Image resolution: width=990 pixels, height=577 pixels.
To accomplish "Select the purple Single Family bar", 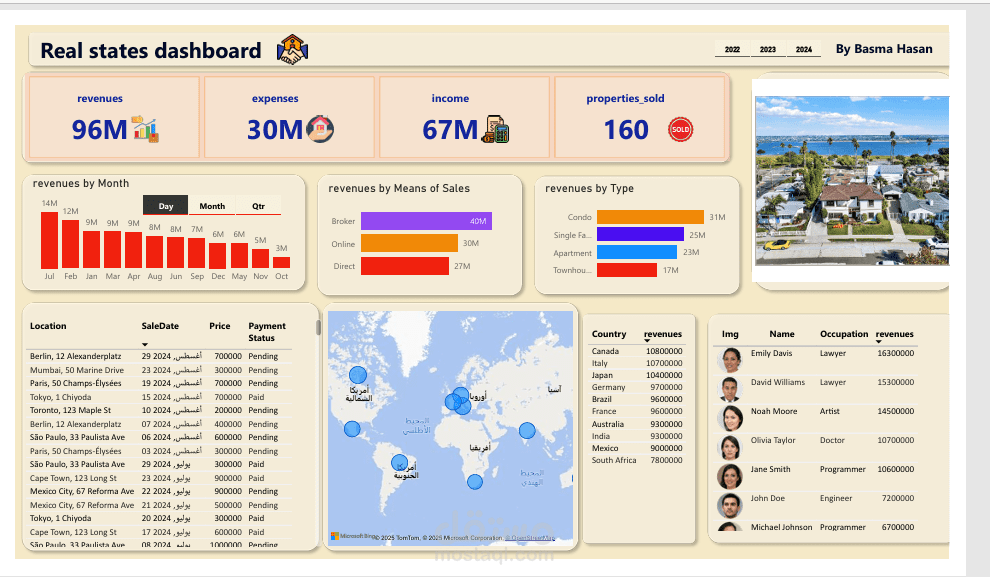I will tap(640, 234).
